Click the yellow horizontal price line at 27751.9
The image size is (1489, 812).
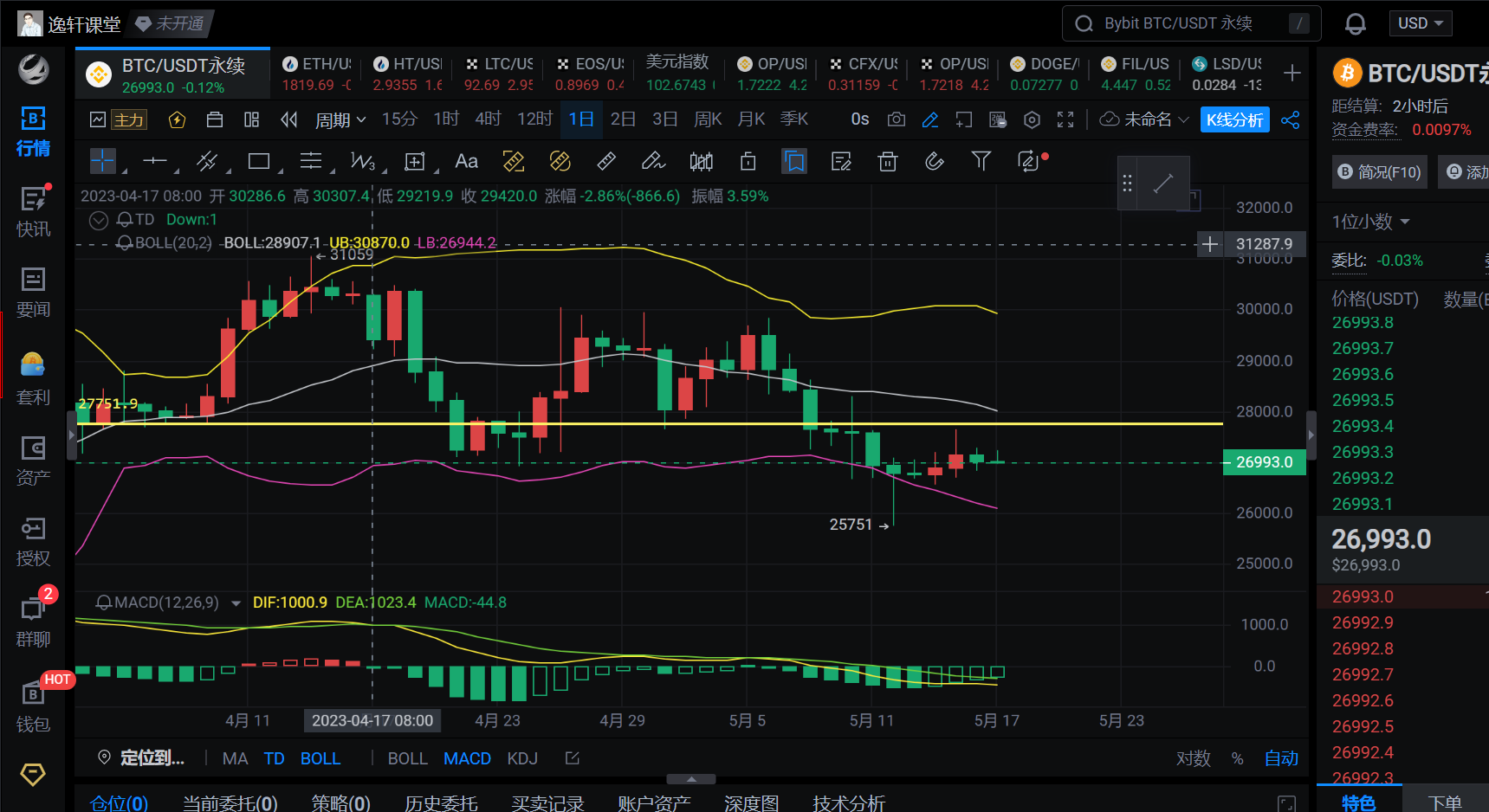(x=606, y=423)
